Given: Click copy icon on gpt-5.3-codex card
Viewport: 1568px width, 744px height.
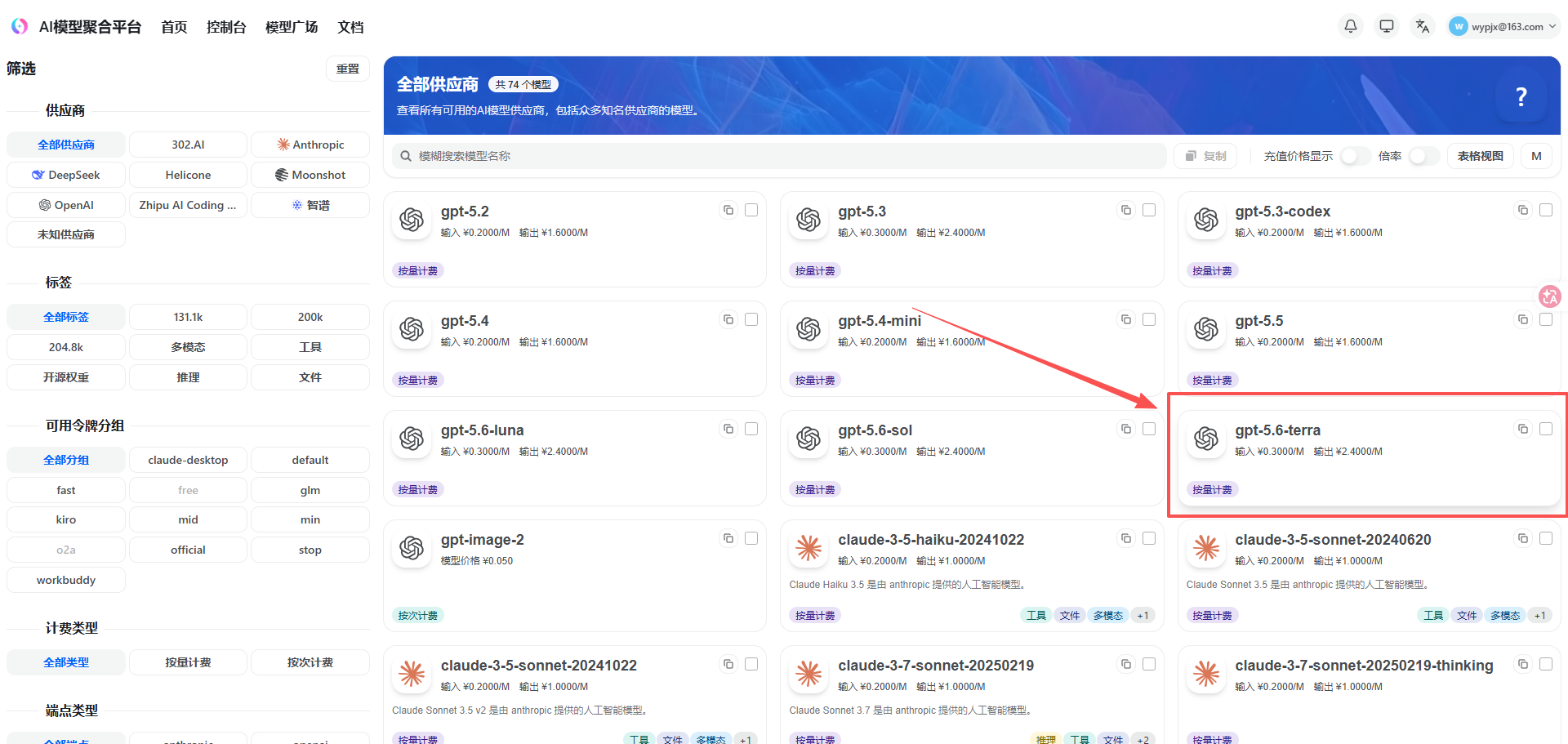Looking at the screenshot, I should pyautogui.click(x=1523, y=210).
